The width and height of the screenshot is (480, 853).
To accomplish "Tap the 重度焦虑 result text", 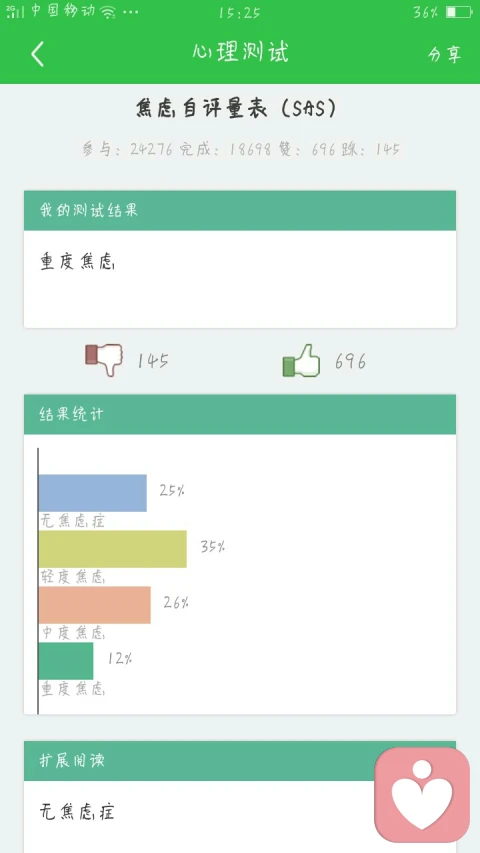I will (x=77, y=262).
